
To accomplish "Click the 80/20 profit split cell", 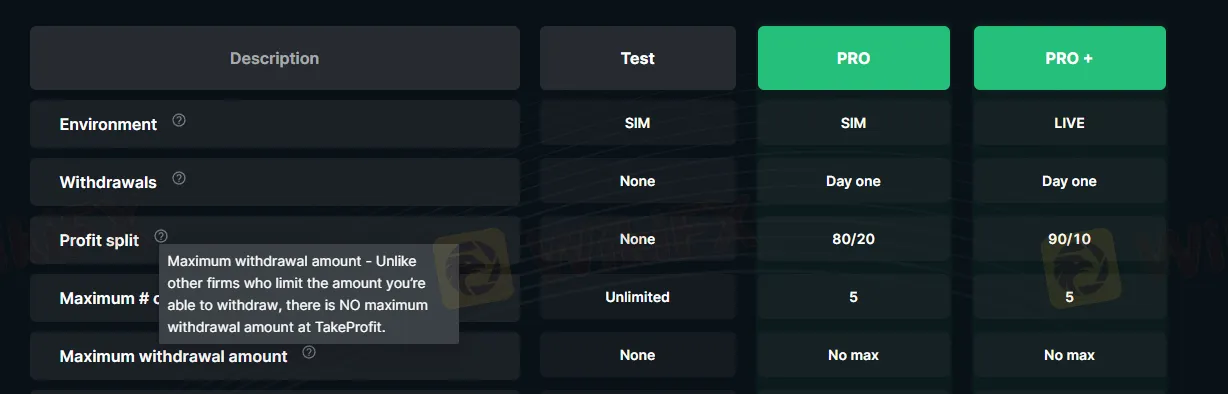I will (x=854, y=239).
